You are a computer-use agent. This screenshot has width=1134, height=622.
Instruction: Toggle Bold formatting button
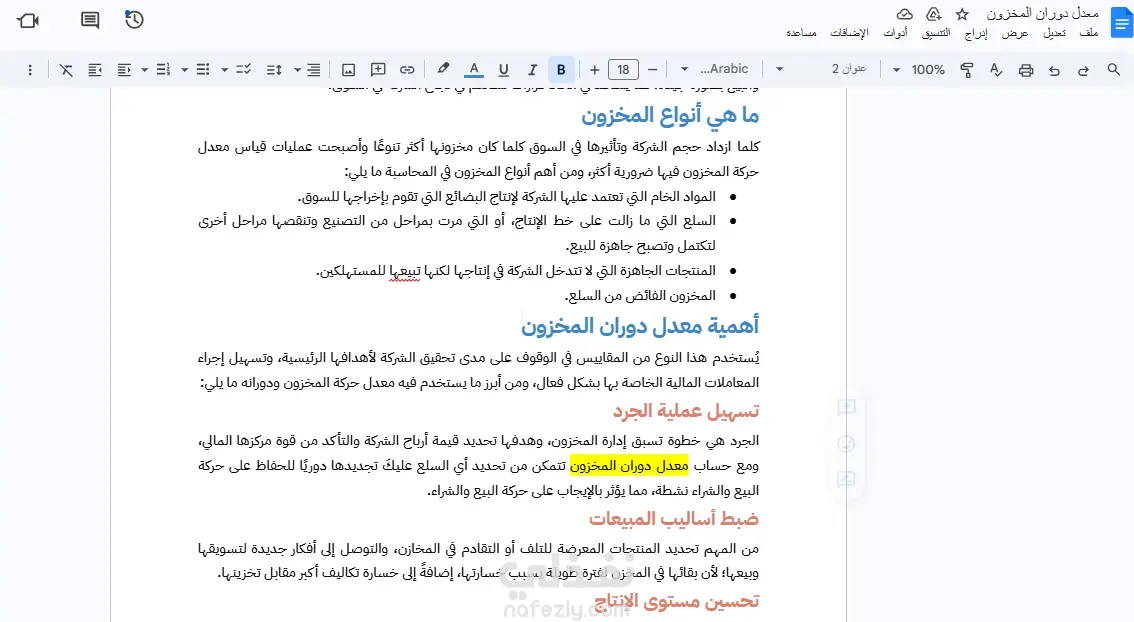click(561, 69)
